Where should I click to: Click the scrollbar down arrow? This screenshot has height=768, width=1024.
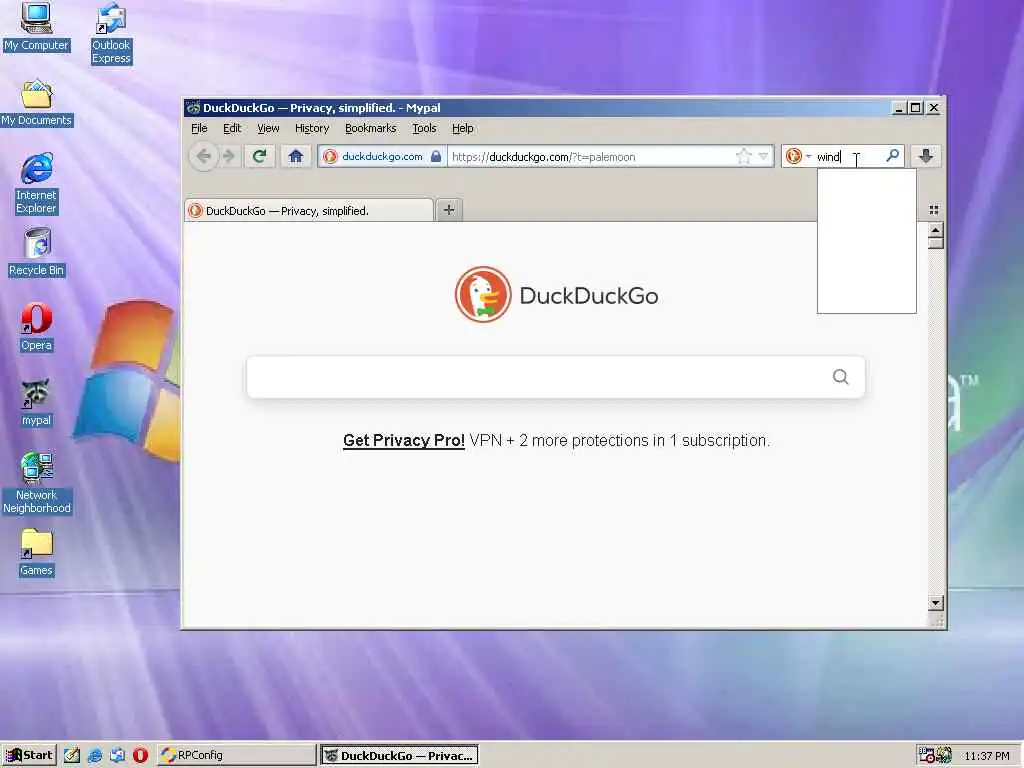935,603
